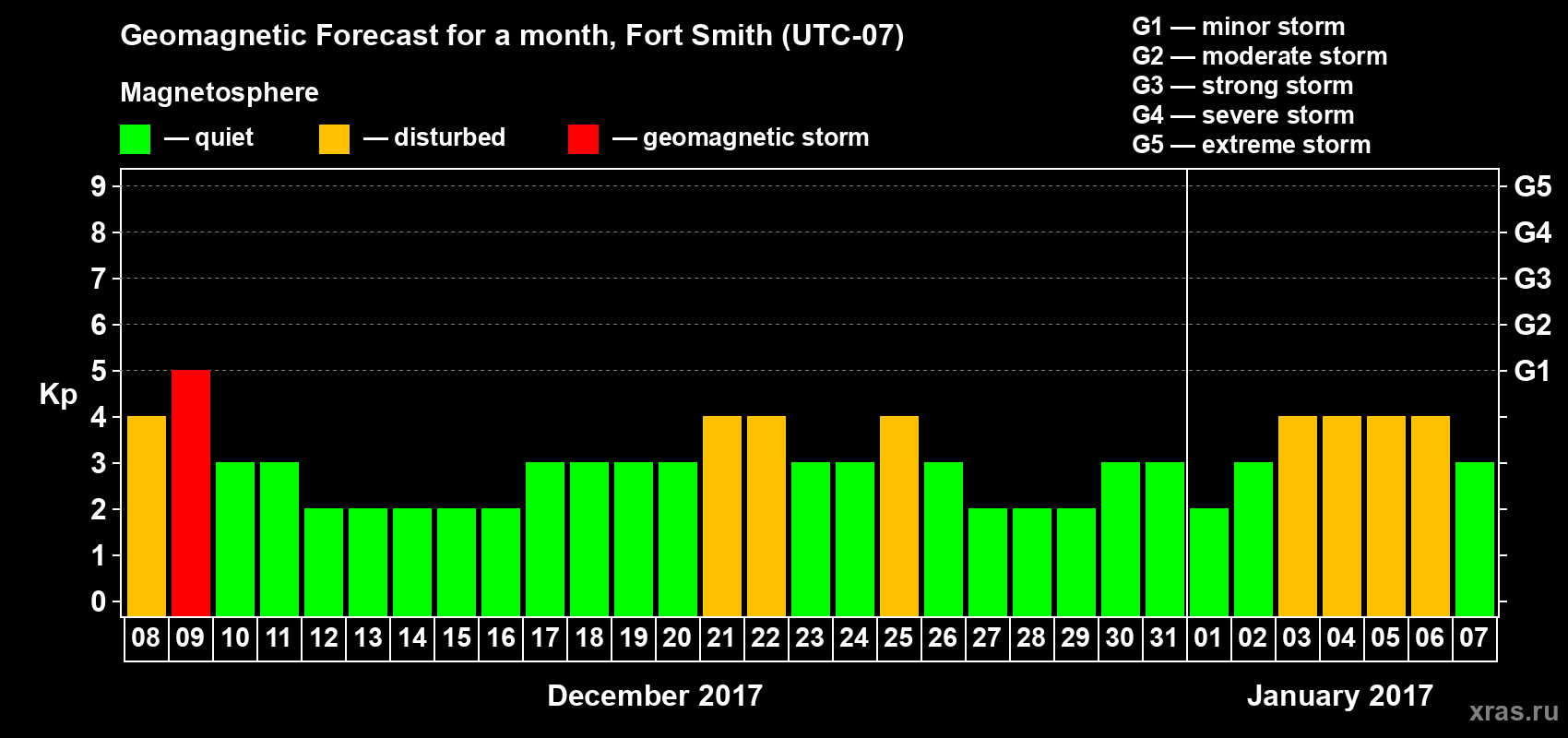Click the January 2017 month label
This screenshot has height=738, width=1568.
point(1340,696)
